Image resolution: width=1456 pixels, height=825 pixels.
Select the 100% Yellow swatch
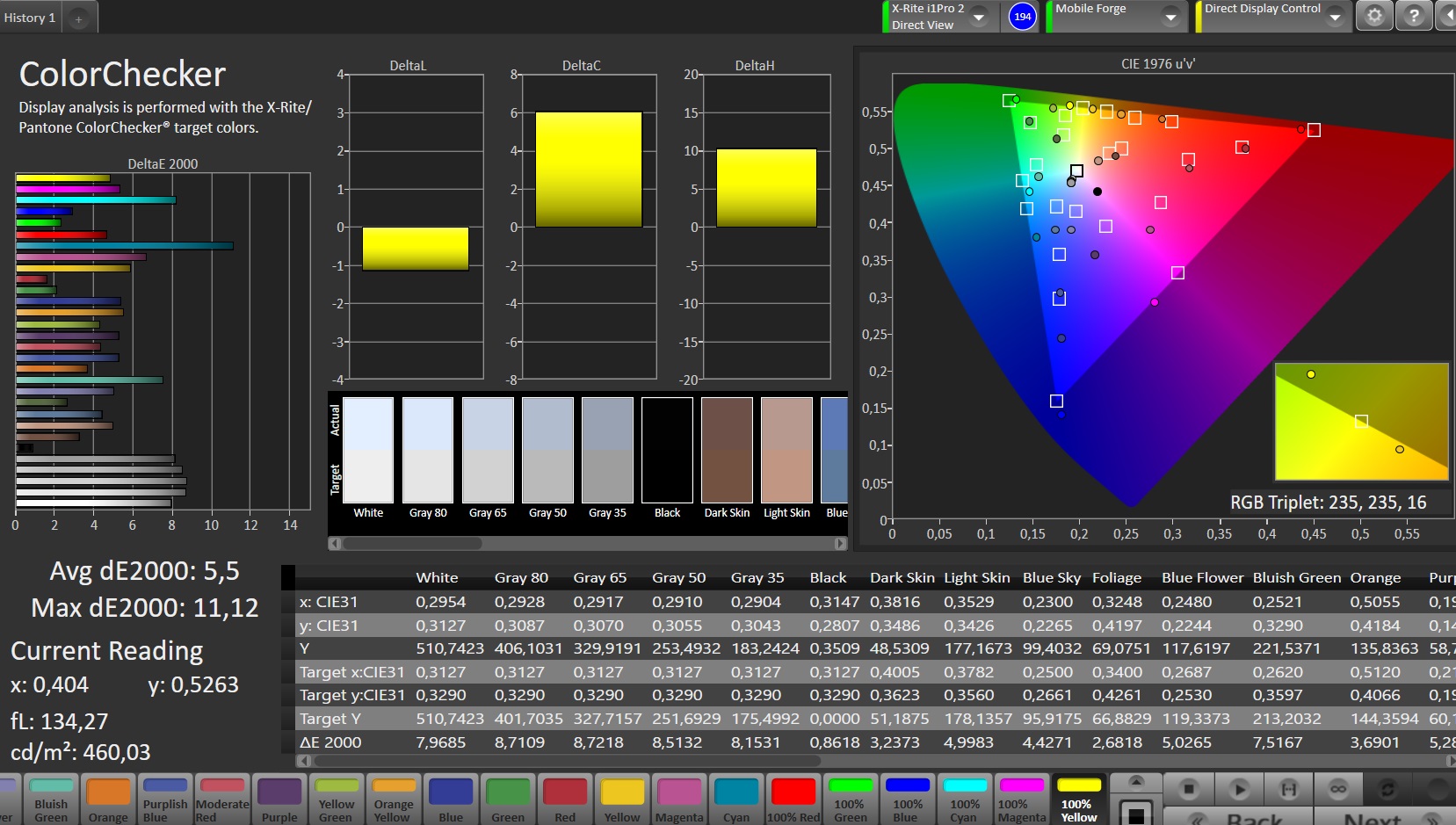[1078, 800]
